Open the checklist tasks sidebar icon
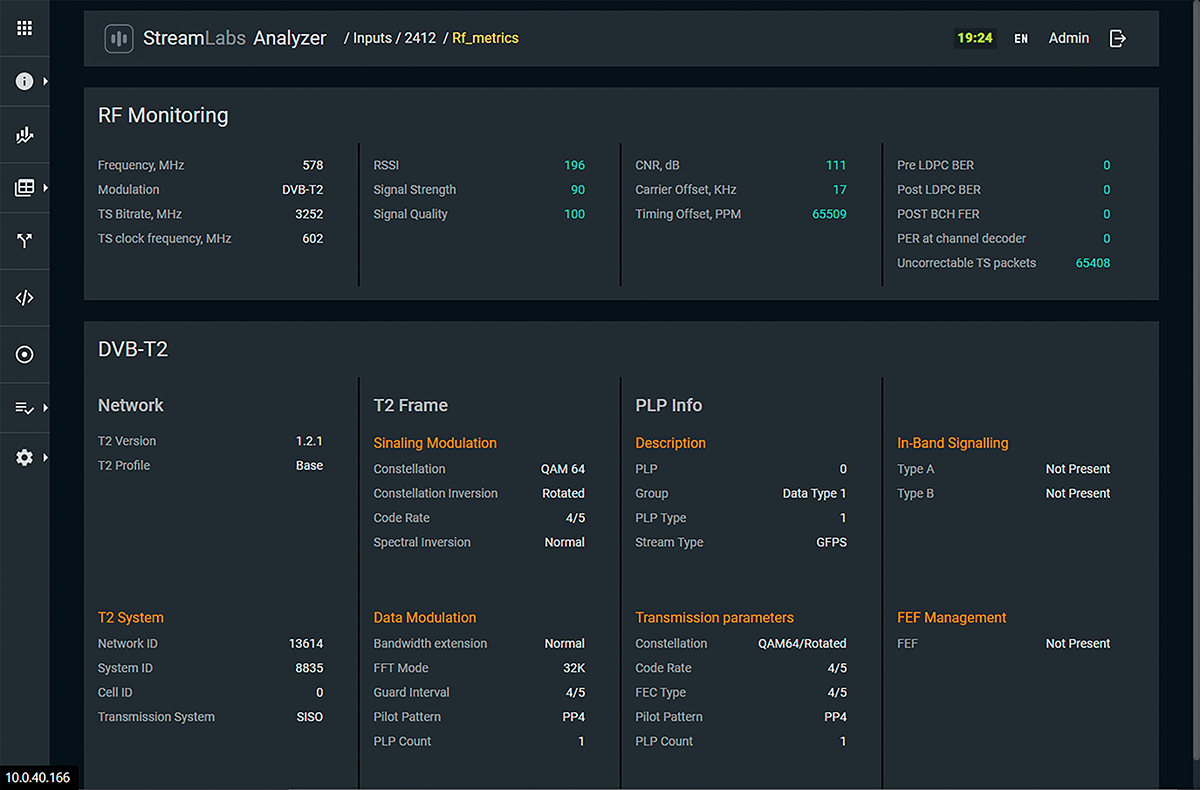The width and height of the screenshot is (1200, 790). (x=25, y=408)
